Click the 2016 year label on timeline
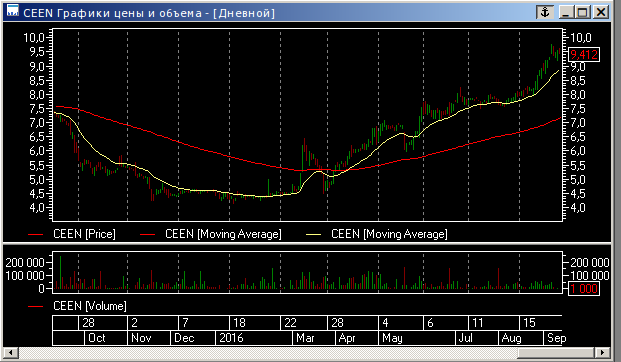The height and width of the screenshot is (362, 621). [x=231, y=338]
